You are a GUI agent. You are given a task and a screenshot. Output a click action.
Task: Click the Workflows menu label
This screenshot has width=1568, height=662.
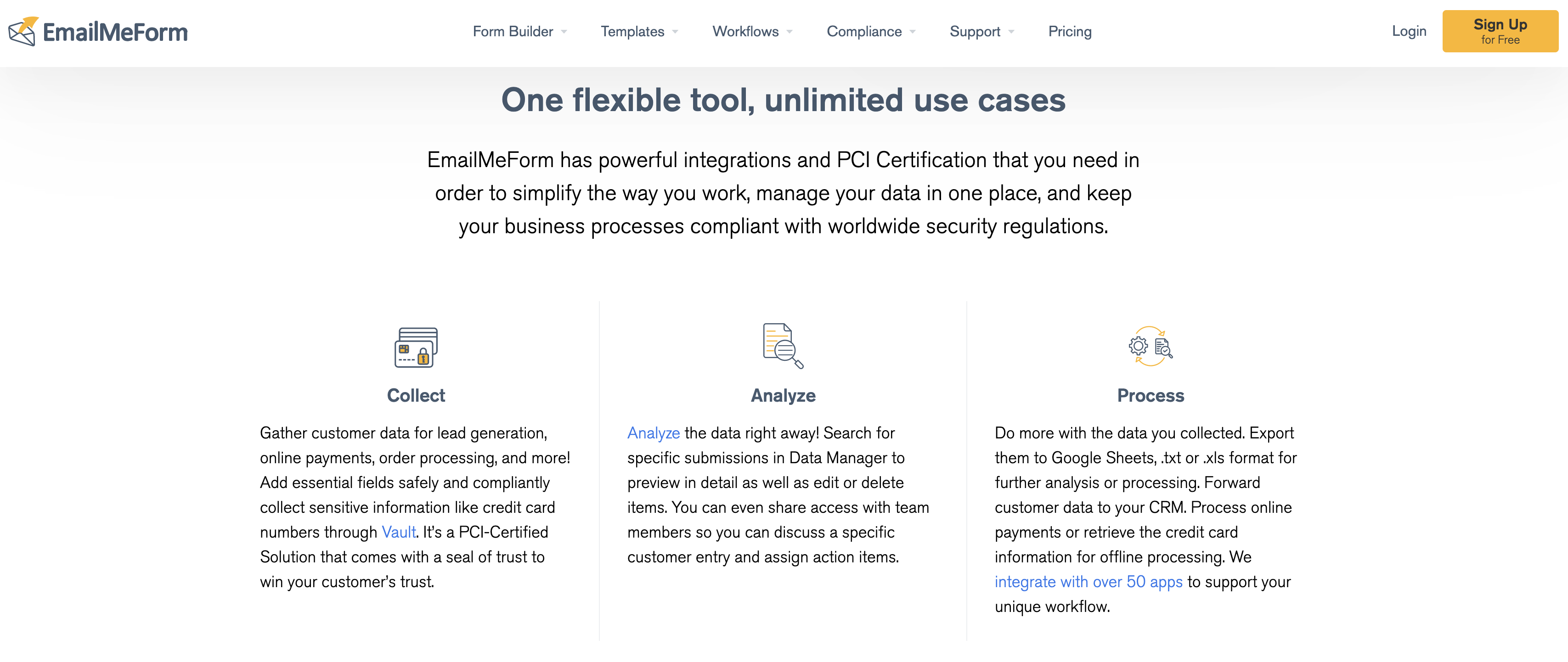(745, 32)
